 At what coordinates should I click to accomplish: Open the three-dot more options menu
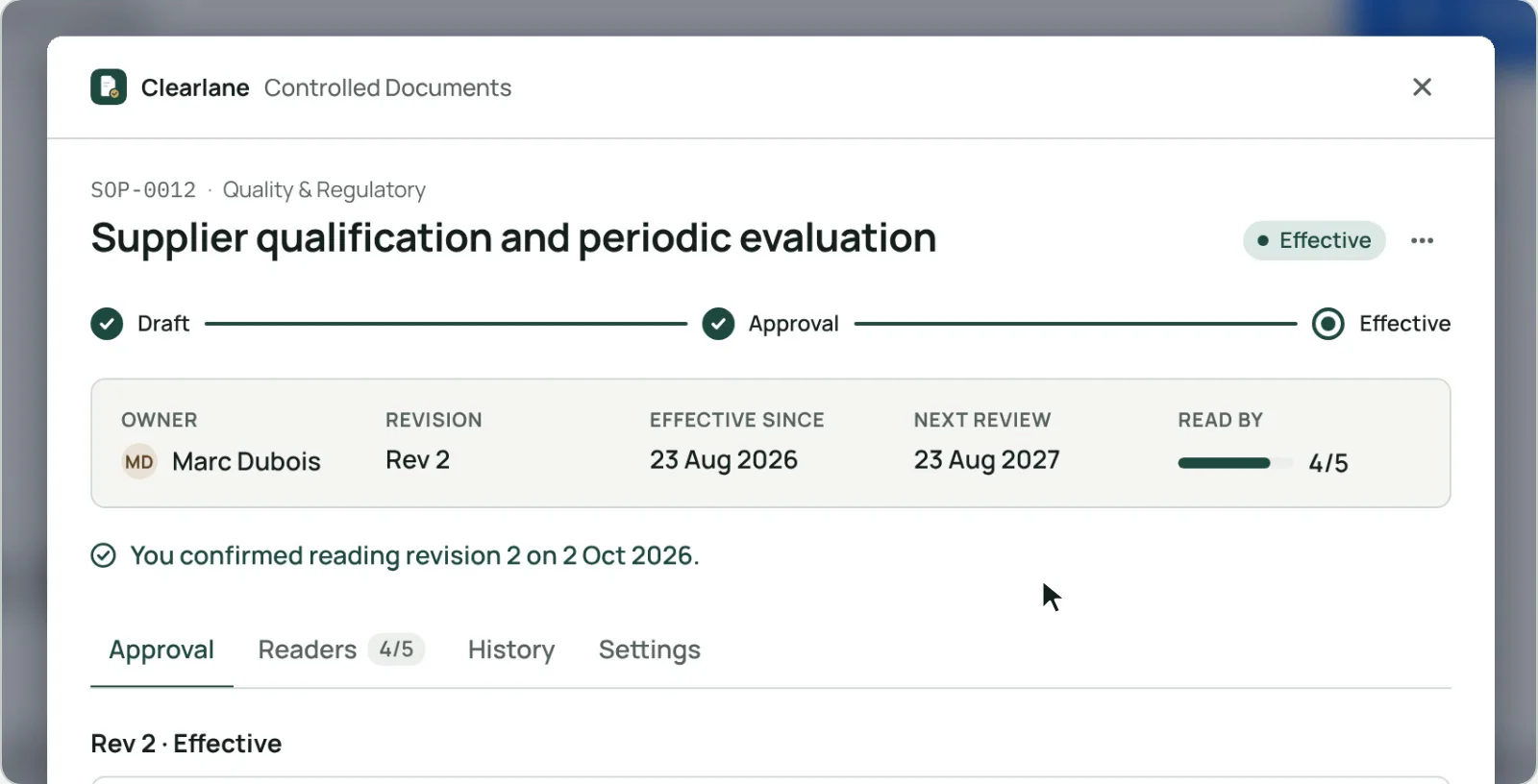(1422, 241)
